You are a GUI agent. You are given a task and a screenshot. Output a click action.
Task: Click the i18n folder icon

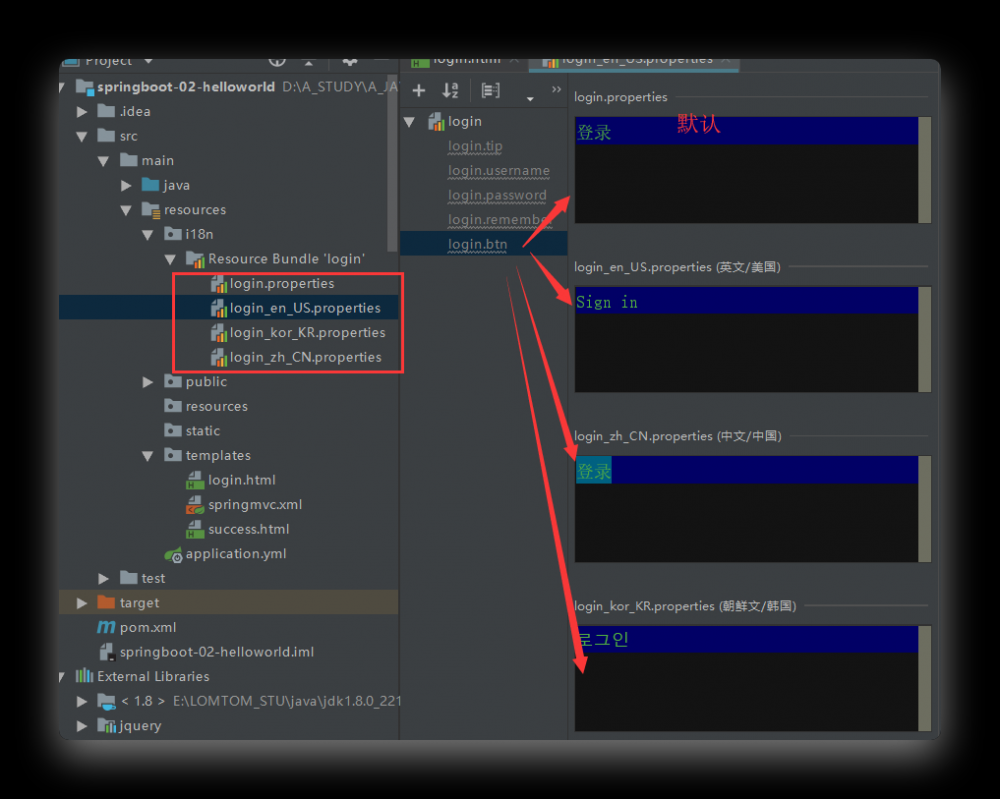173,234
